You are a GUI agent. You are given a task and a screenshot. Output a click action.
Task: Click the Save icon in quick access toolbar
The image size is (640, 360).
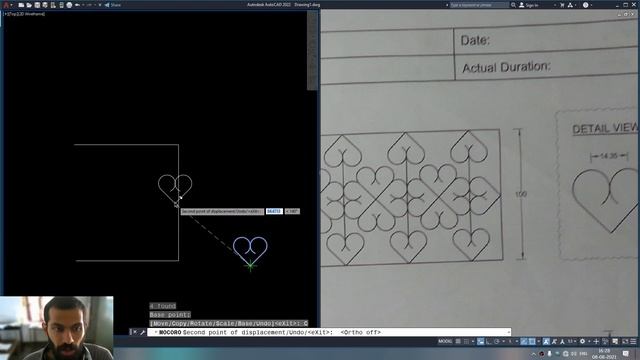tap(37, 5)
